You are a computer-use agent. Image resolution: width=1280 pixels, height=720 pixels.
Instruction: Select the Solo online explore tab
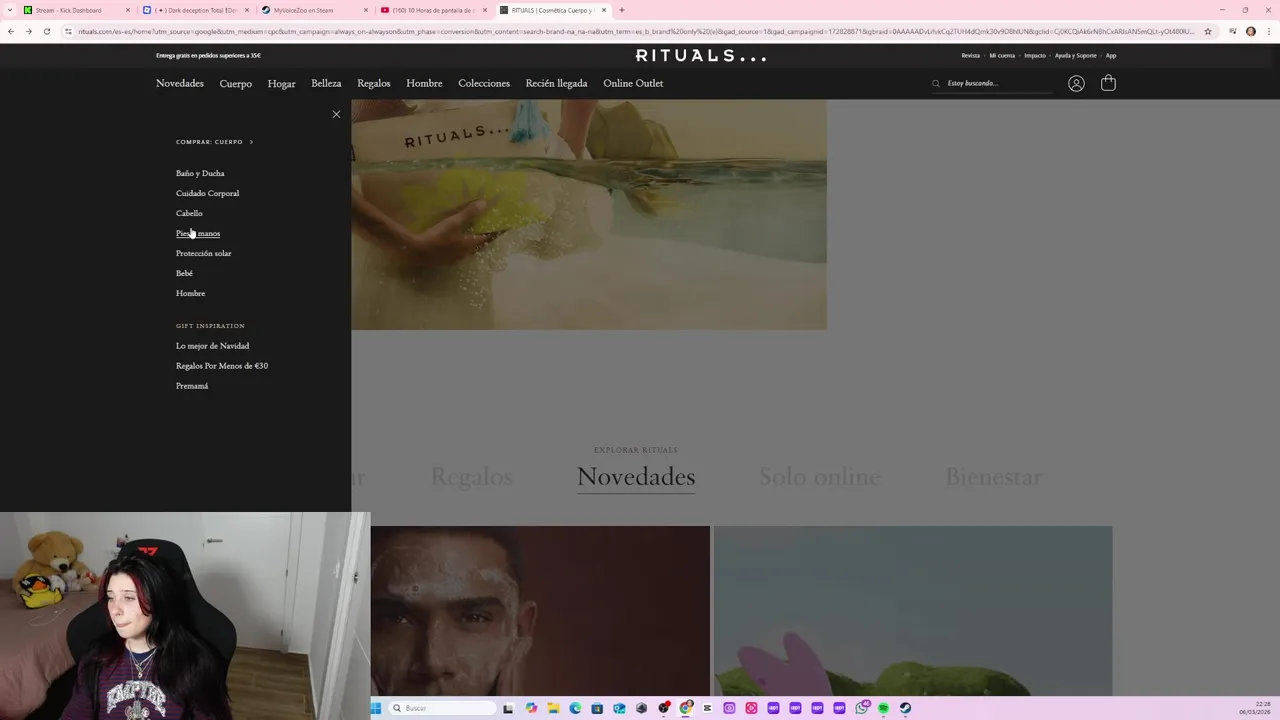point(820,477)
